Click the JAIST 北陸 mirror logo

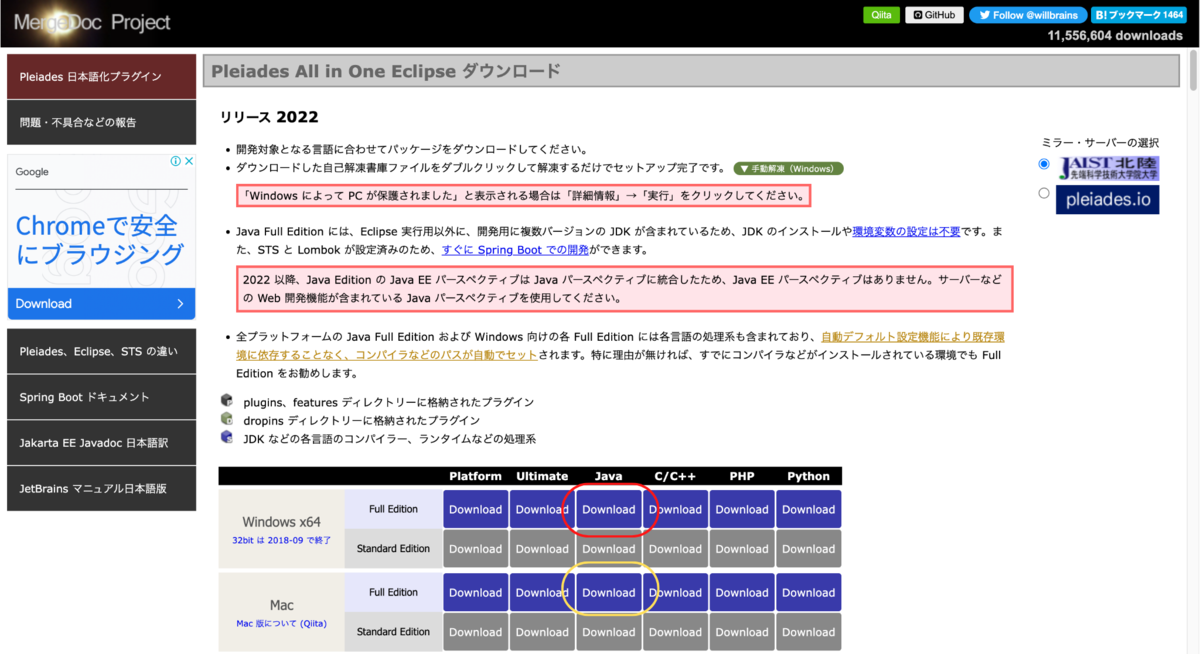[1107, 168]
